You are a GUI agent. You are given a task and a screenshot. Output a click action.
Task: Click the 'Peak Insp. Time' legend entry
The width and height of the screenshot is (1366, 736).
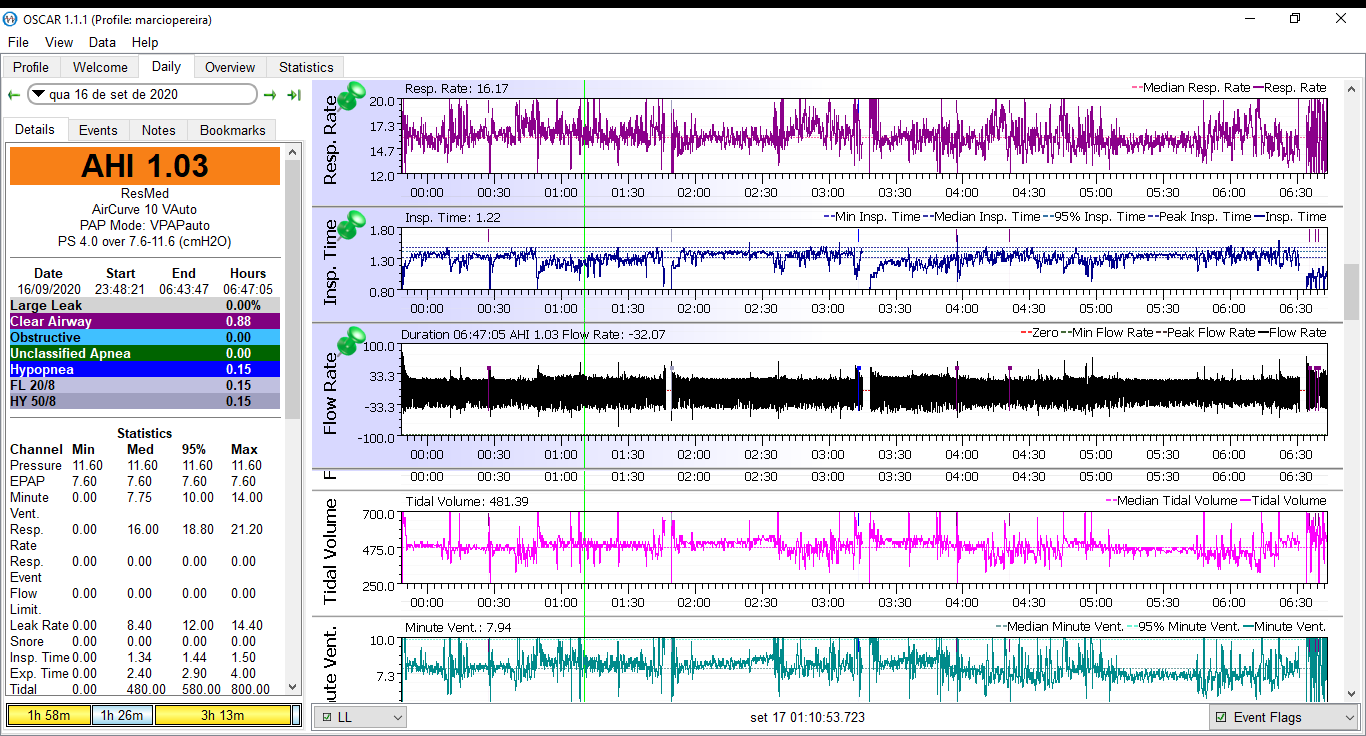[1200, 216]
